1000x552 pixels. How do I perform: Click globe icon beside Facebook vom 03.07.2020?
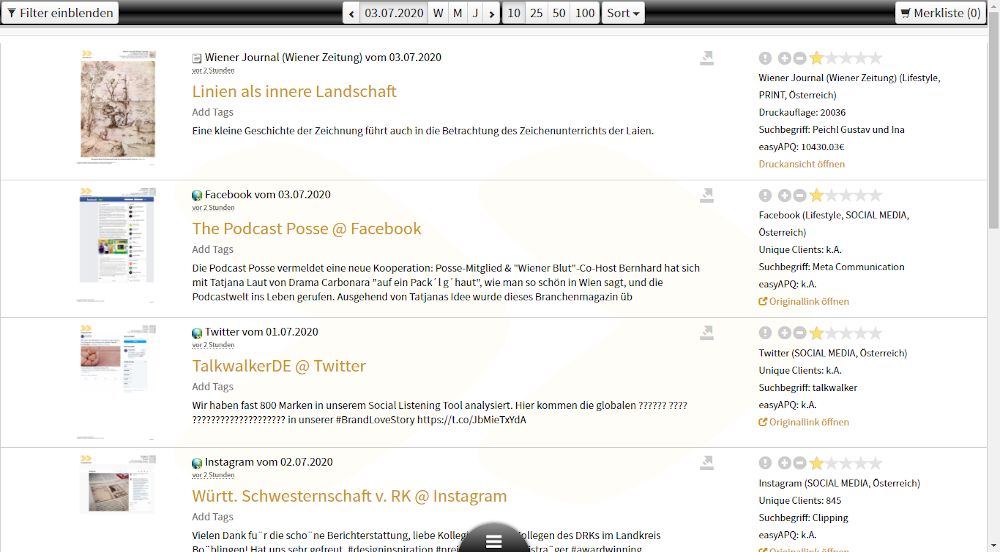(x=197, y=195)
